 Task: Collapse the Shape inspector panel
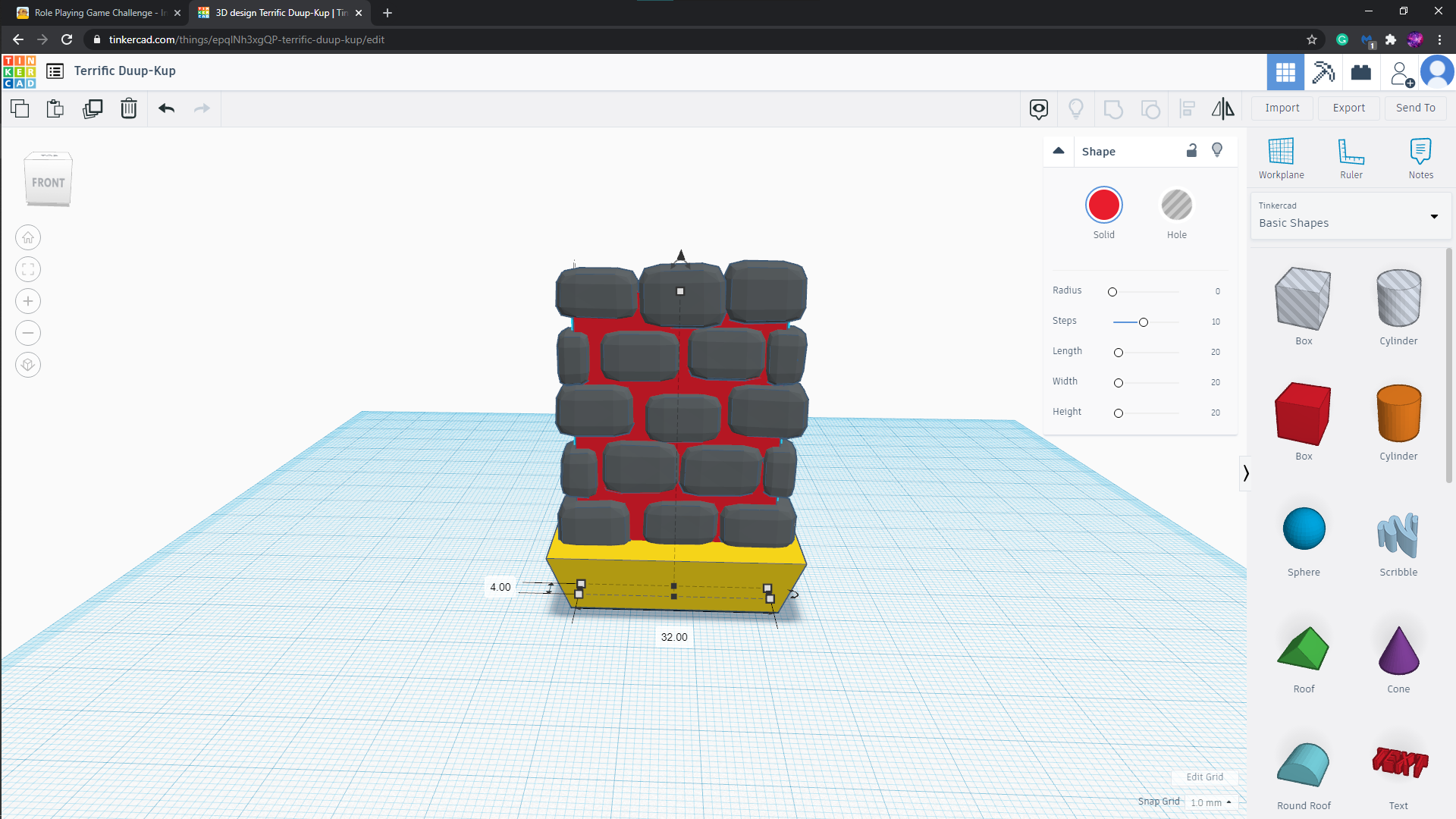1059,151
